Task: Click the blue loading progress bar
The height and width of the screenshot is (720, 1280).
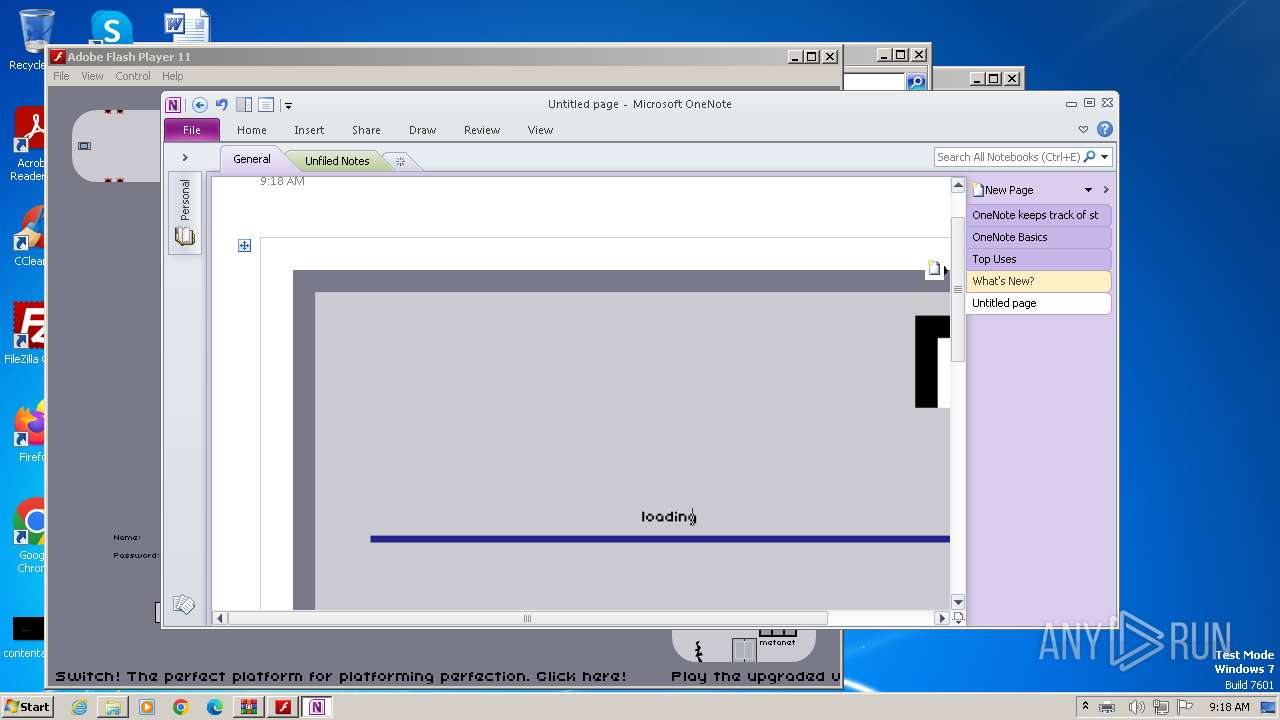Action: 659,539
